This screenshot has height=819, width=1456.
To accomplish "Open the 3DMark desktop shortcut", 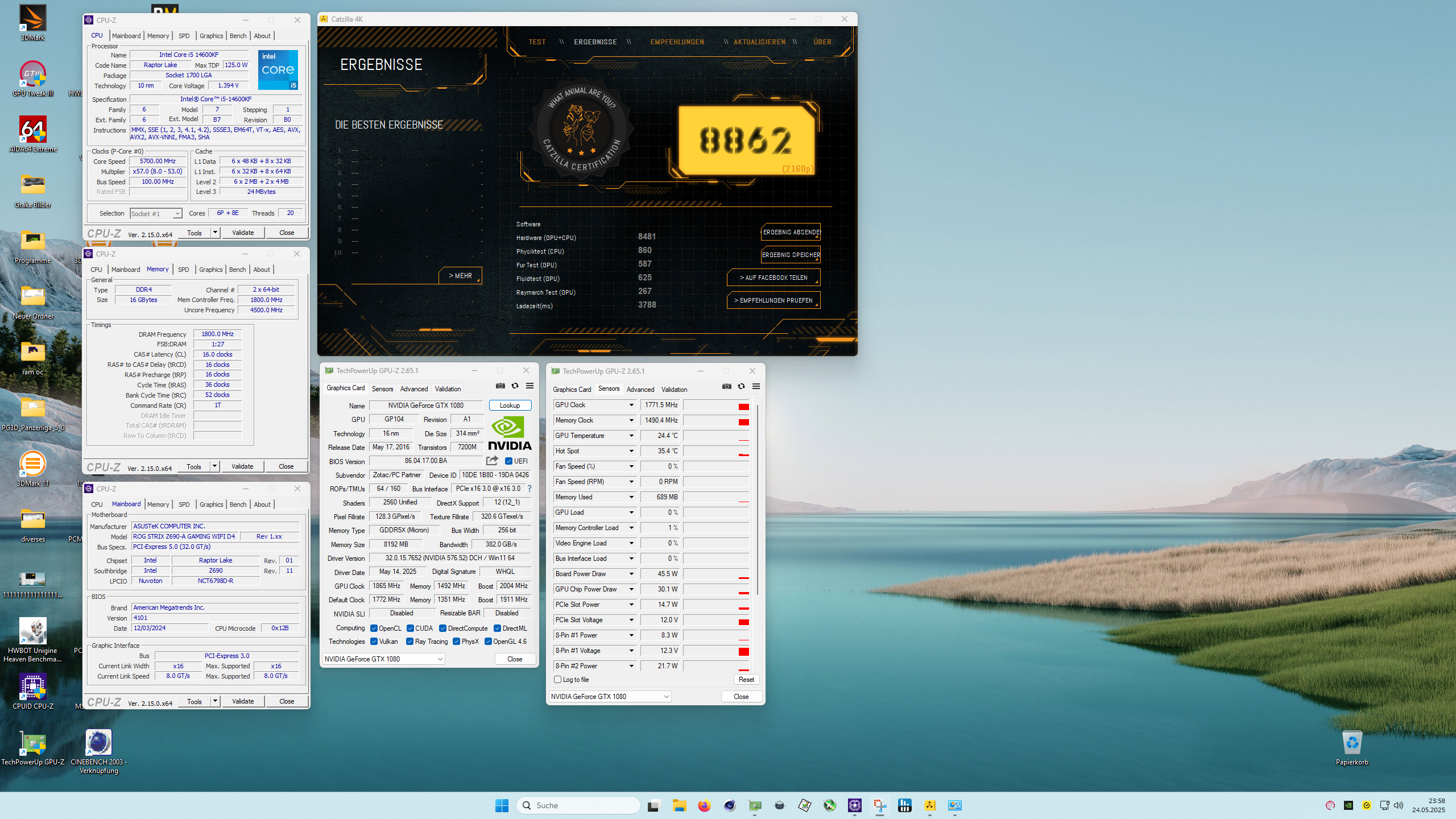I will (x=32, y=22).
